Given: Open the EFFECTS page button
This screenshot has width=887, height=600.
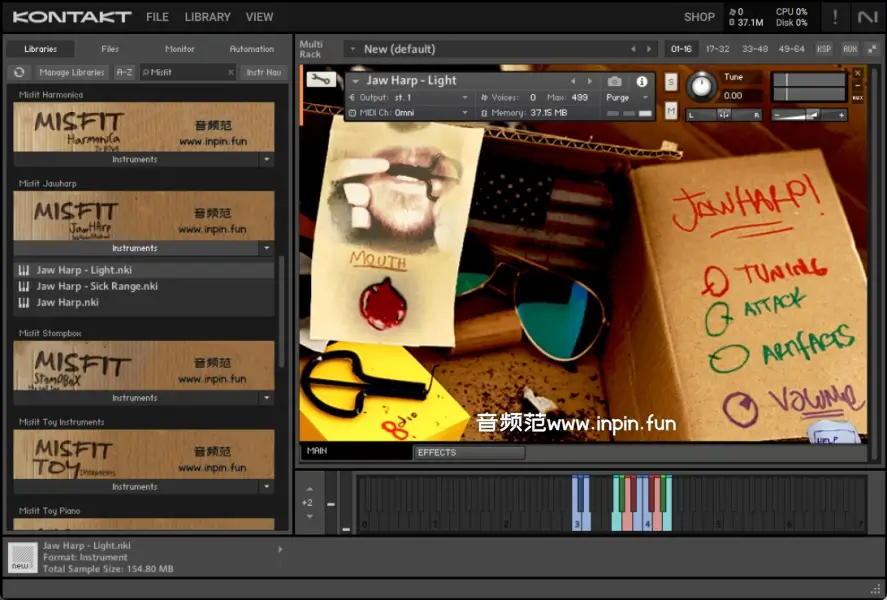Looking at the screenshot, I should click(468, 453).
